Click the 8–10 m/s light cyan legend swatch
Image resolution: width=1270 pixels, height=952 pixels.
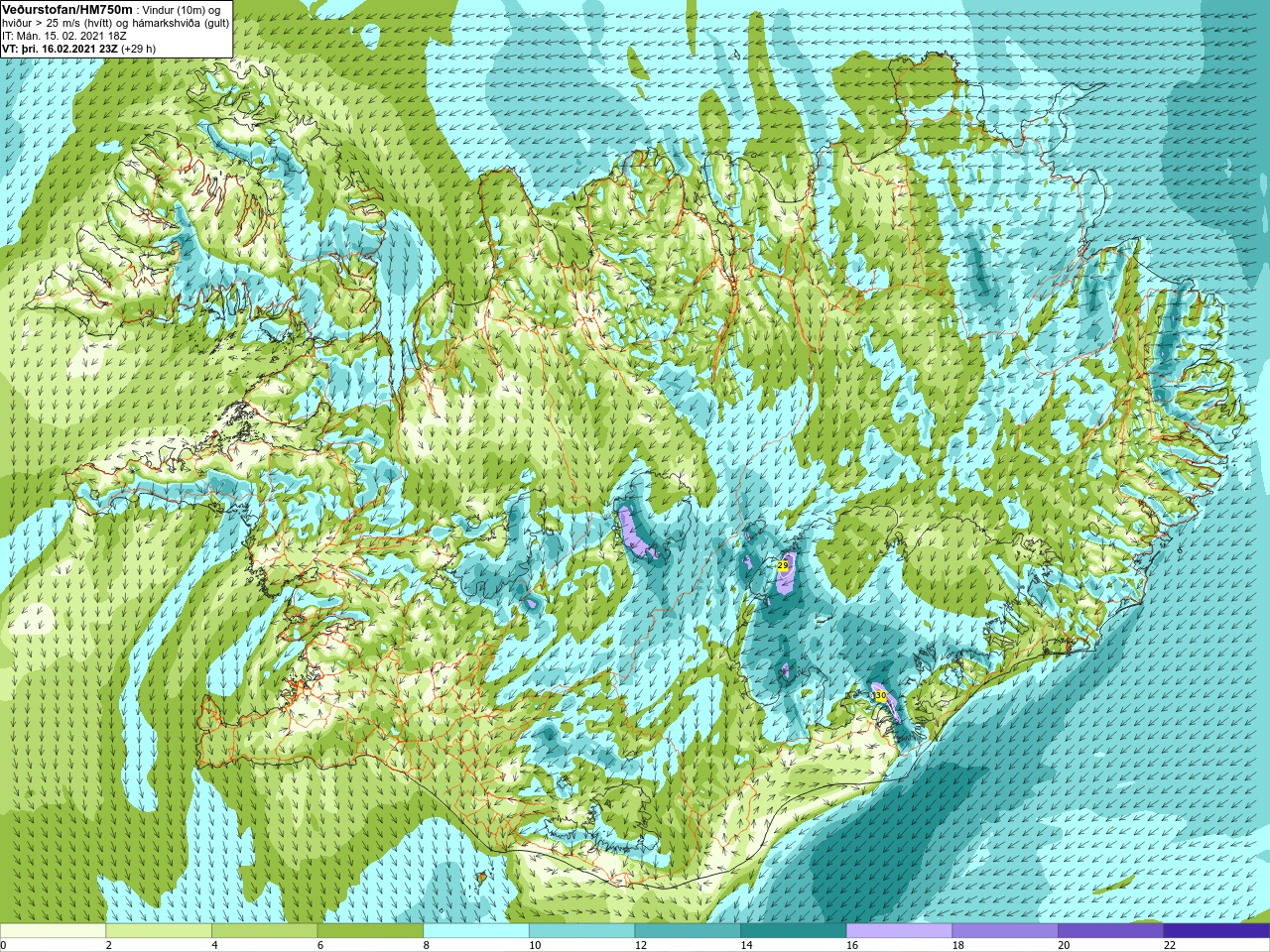click(476, 931)
